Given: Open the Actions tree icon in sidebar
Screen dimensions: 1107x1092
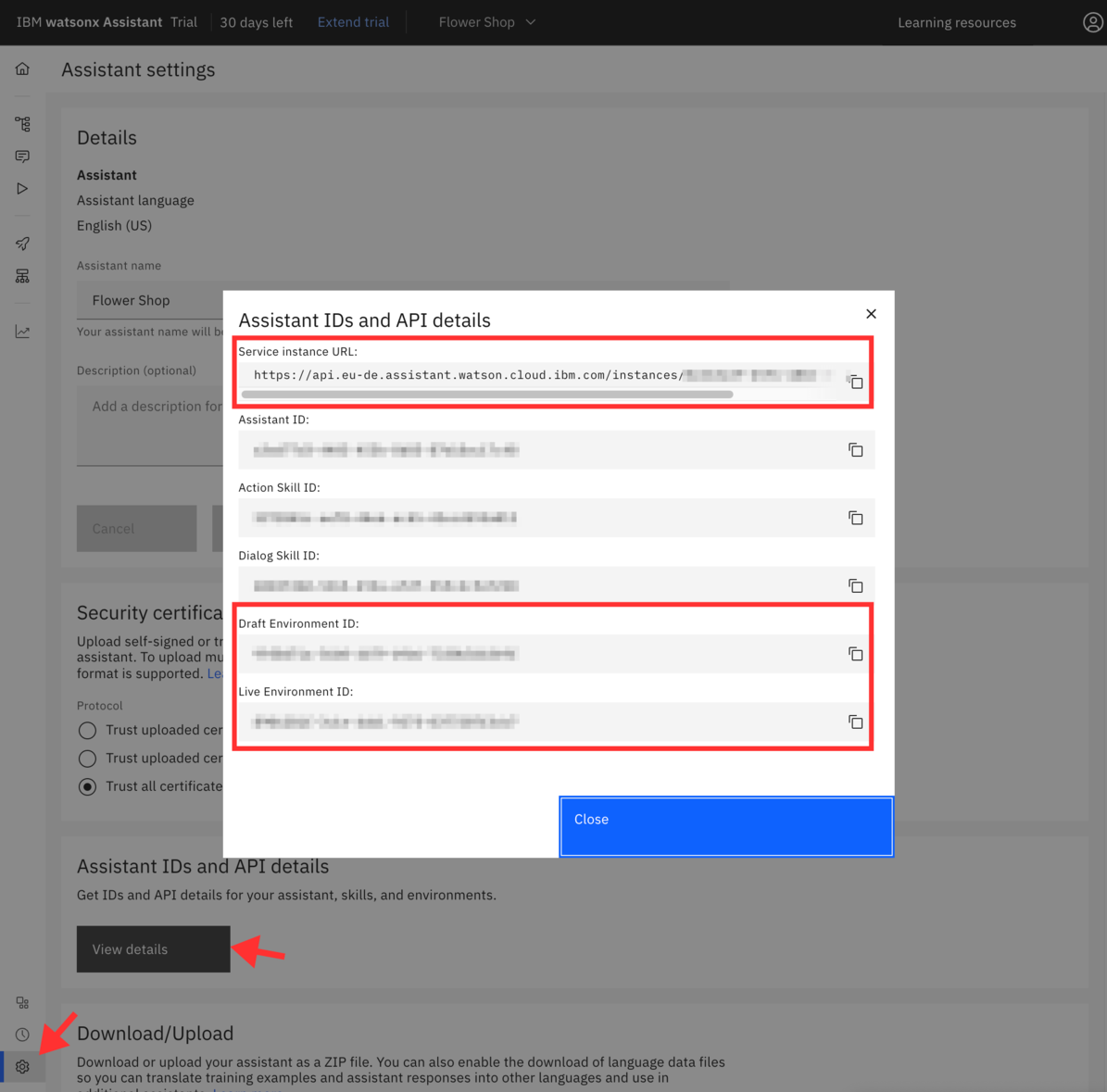Looking at the screenshot, I should point(22,124).
